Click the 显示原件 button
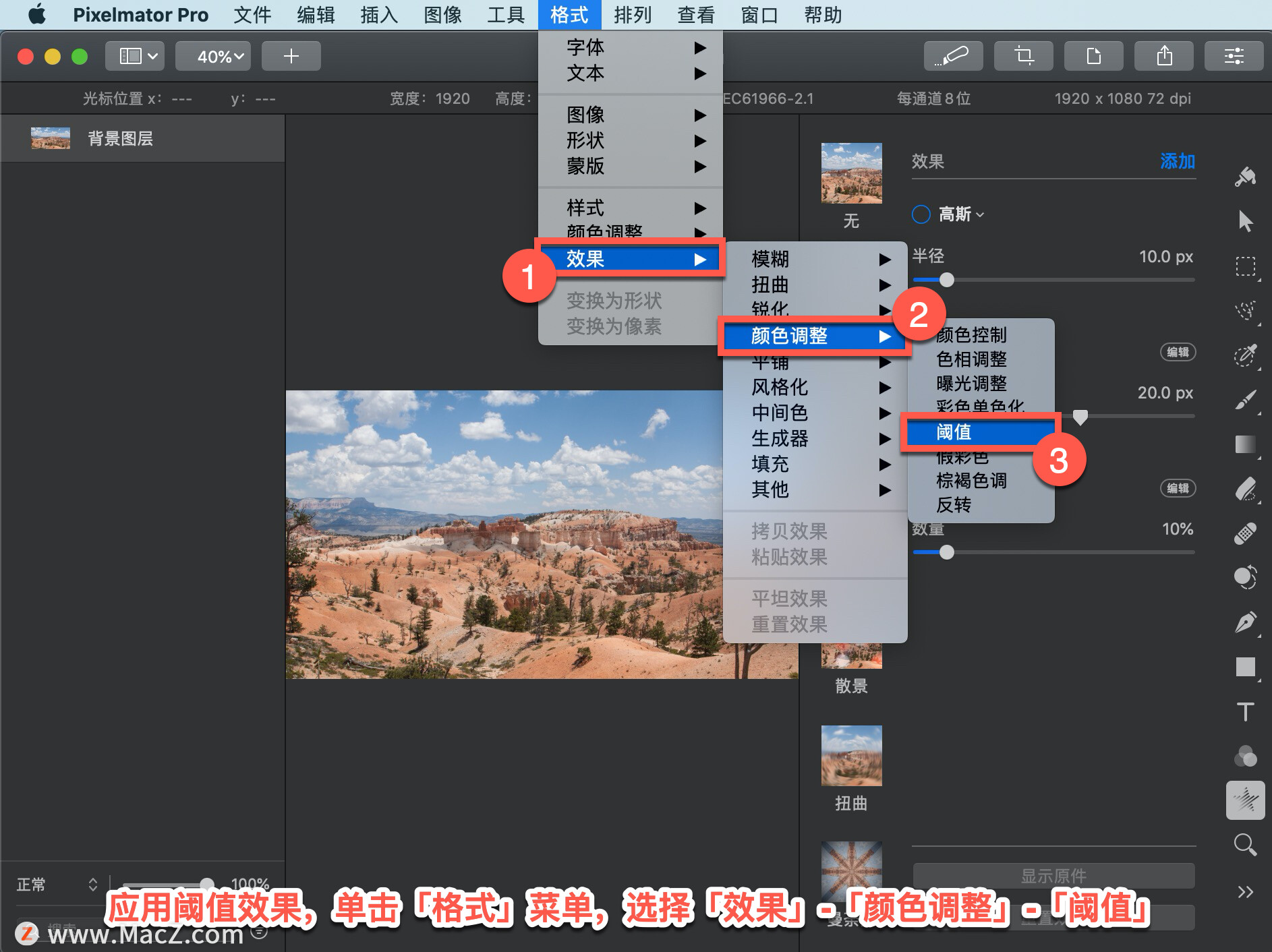The height and width of the screenshot is (952, 1272). (x=1053, y=876)
